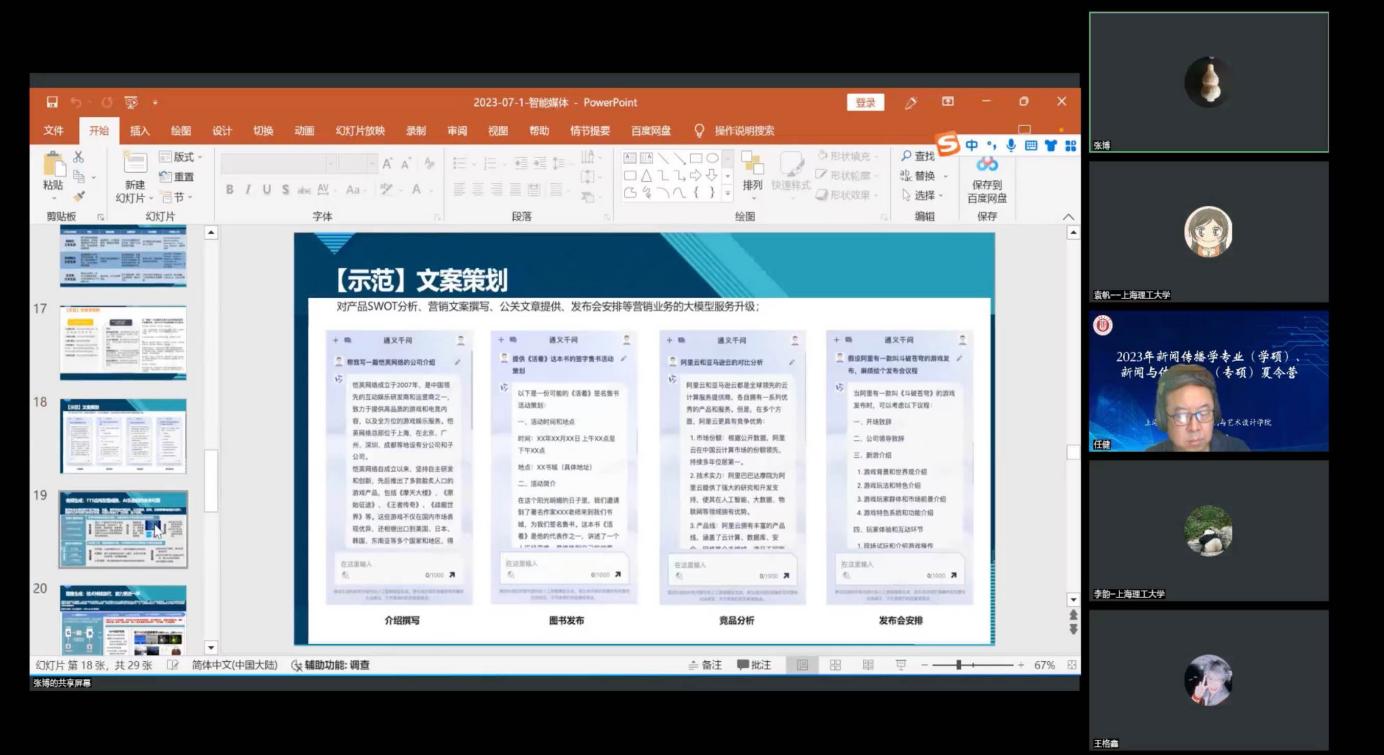The image size is (1384, 755).
Task: Select the oval shape in shapes gallery
Action: pyautogui.click(x=712, y=158)
